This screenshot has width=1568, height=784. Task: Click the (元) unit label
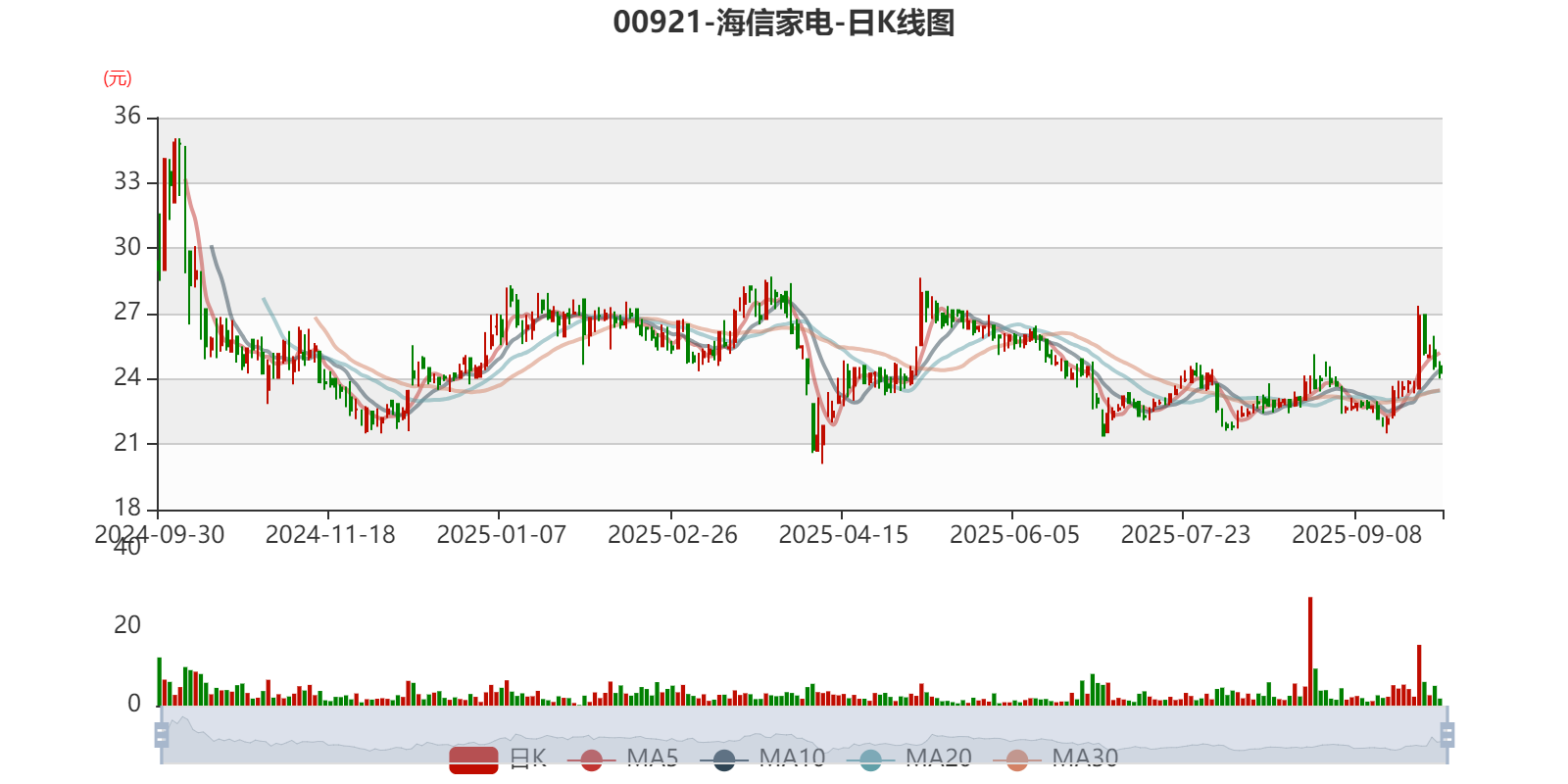(x=118, y=78)
